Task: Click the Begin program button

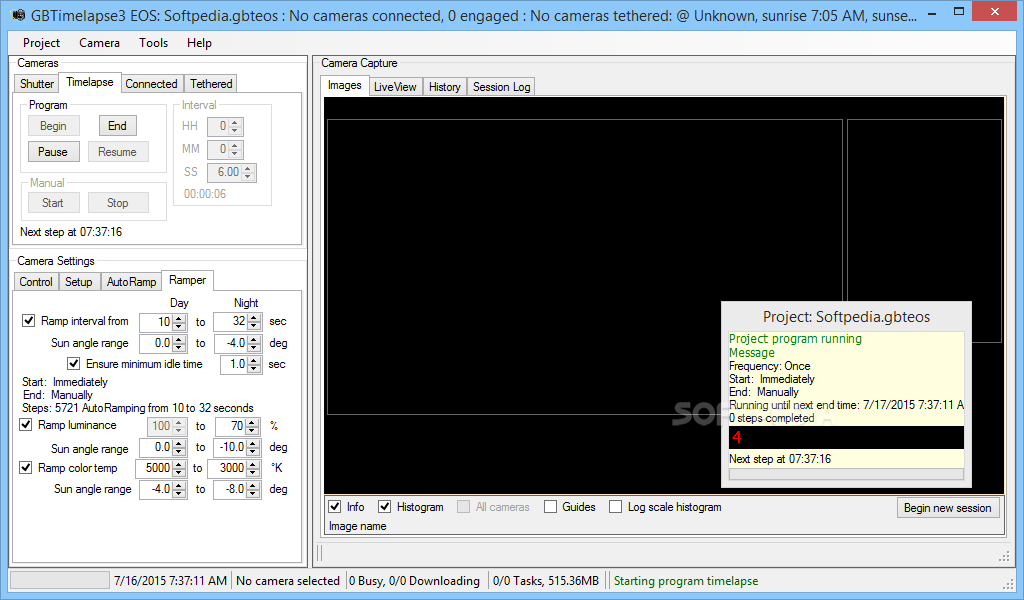Action: point(54,126)
